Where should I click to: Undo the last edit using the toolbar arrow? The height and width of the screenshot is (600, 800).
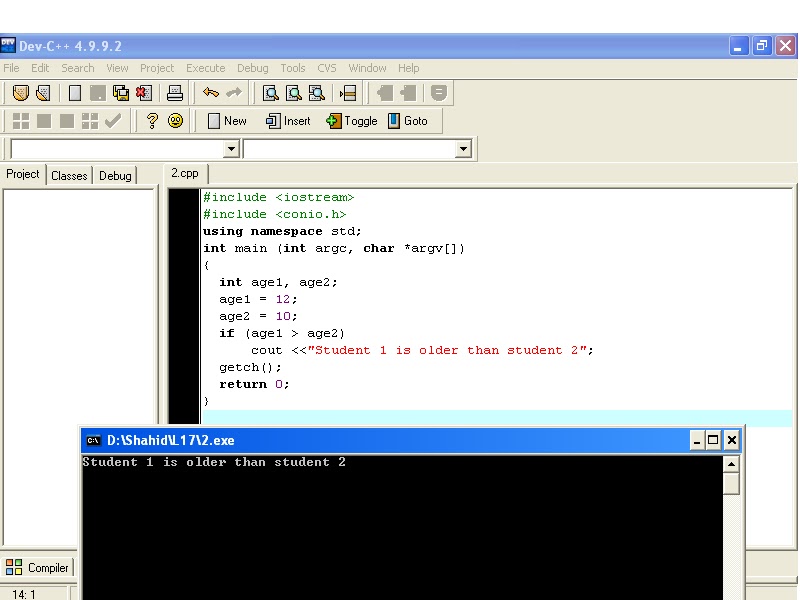click(211, 93)
